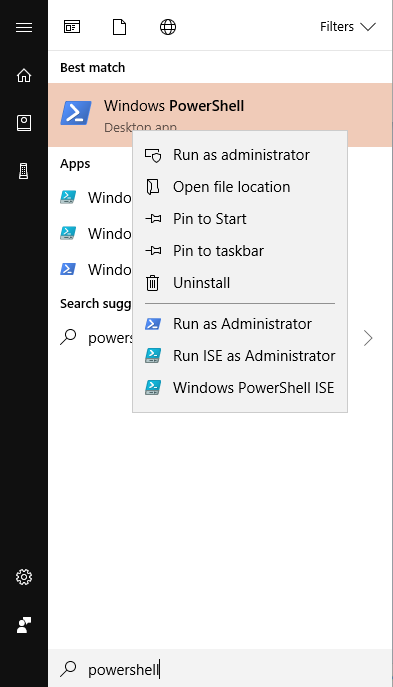Click Run as Administrator with PowerShell icon
Image resolution: width=393 pixels, height=687 pixels.
tap(240, 324)
